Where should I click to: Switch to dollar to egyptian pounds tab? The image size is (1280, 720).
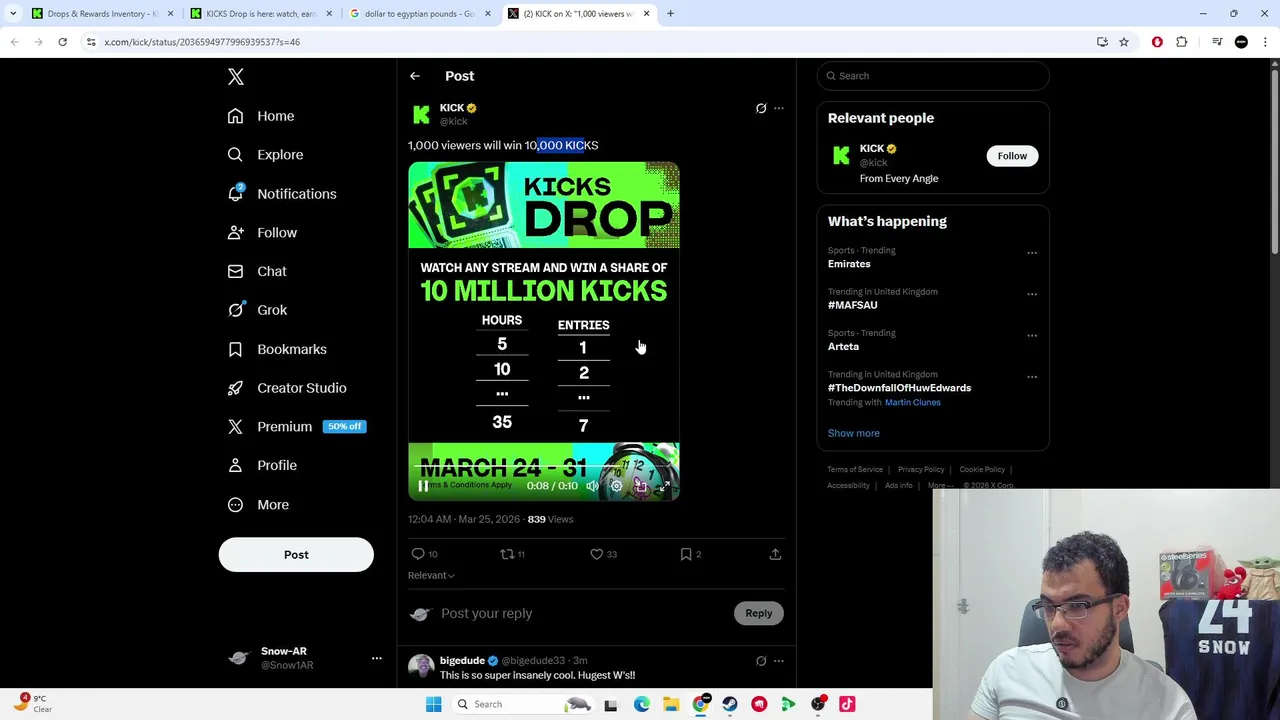(x=419, y=14)
